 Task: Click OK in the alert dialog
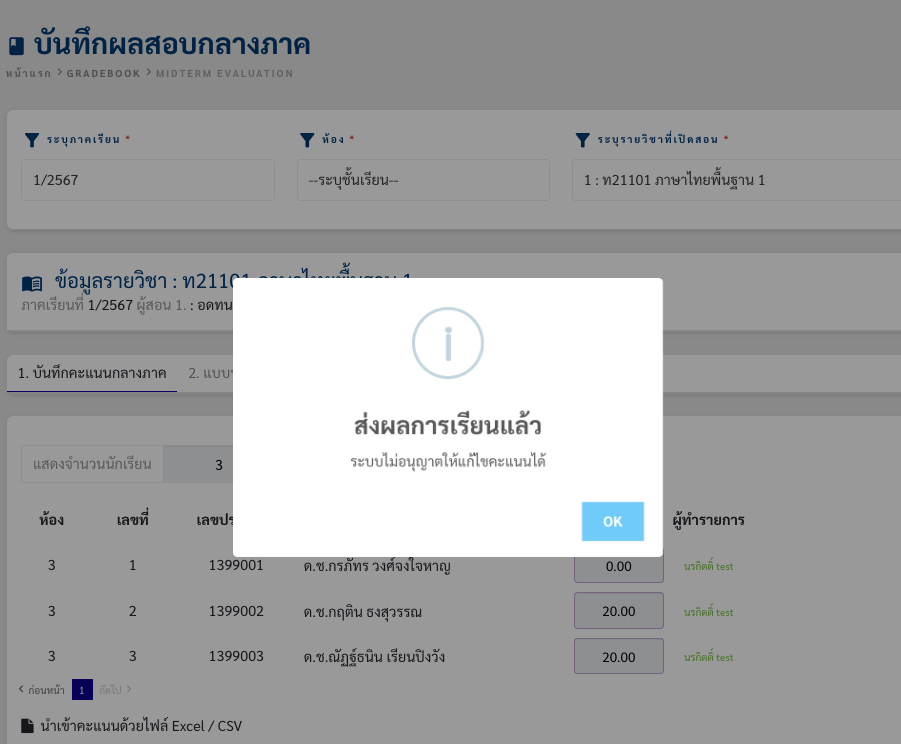pos(612,521)
